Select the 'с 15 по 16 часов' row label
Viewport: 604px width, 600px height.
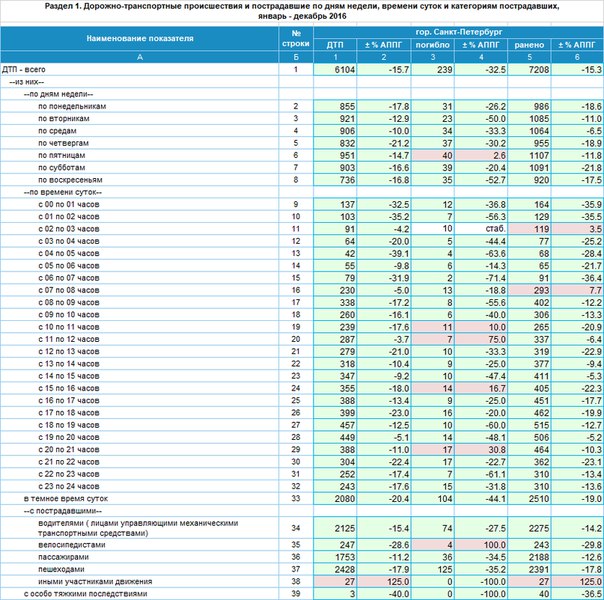(69, 389)
